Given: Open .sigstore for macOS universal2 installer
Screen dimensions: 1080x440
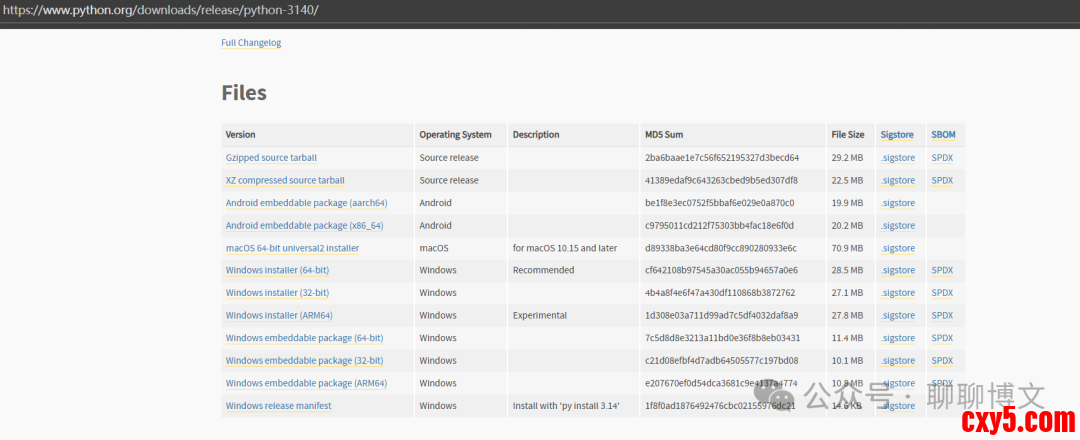Looking at the screenshot, I should pyautogui.click(x=897, y=248).
